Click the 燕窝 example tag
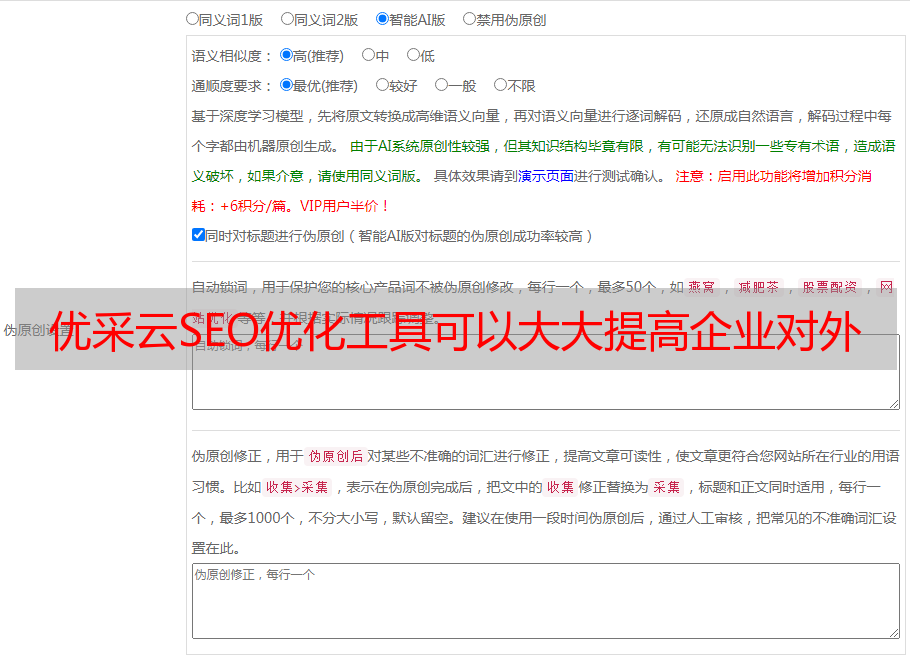This screenshot has height=658, width=911. (x=701, y=287)
